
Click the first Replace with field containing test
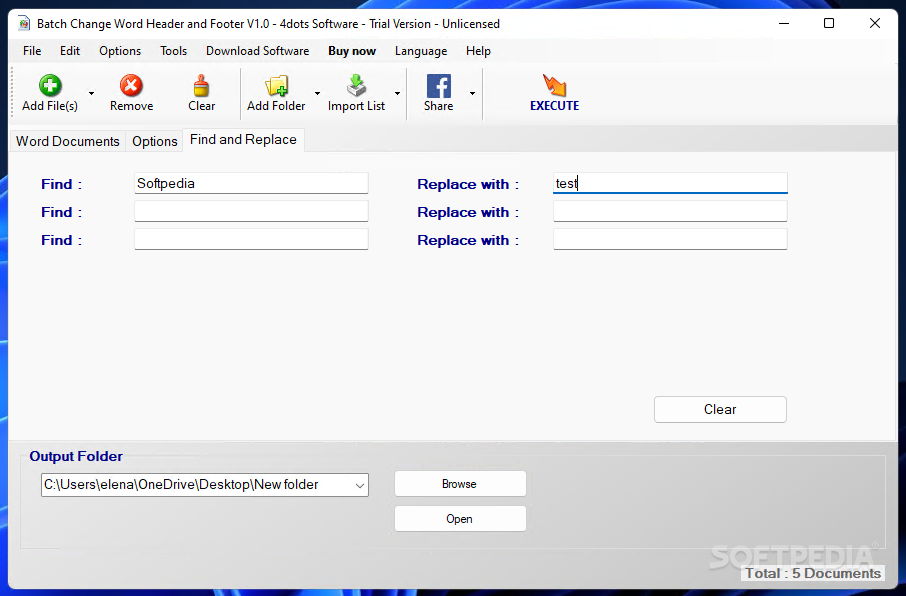point(670,183)
